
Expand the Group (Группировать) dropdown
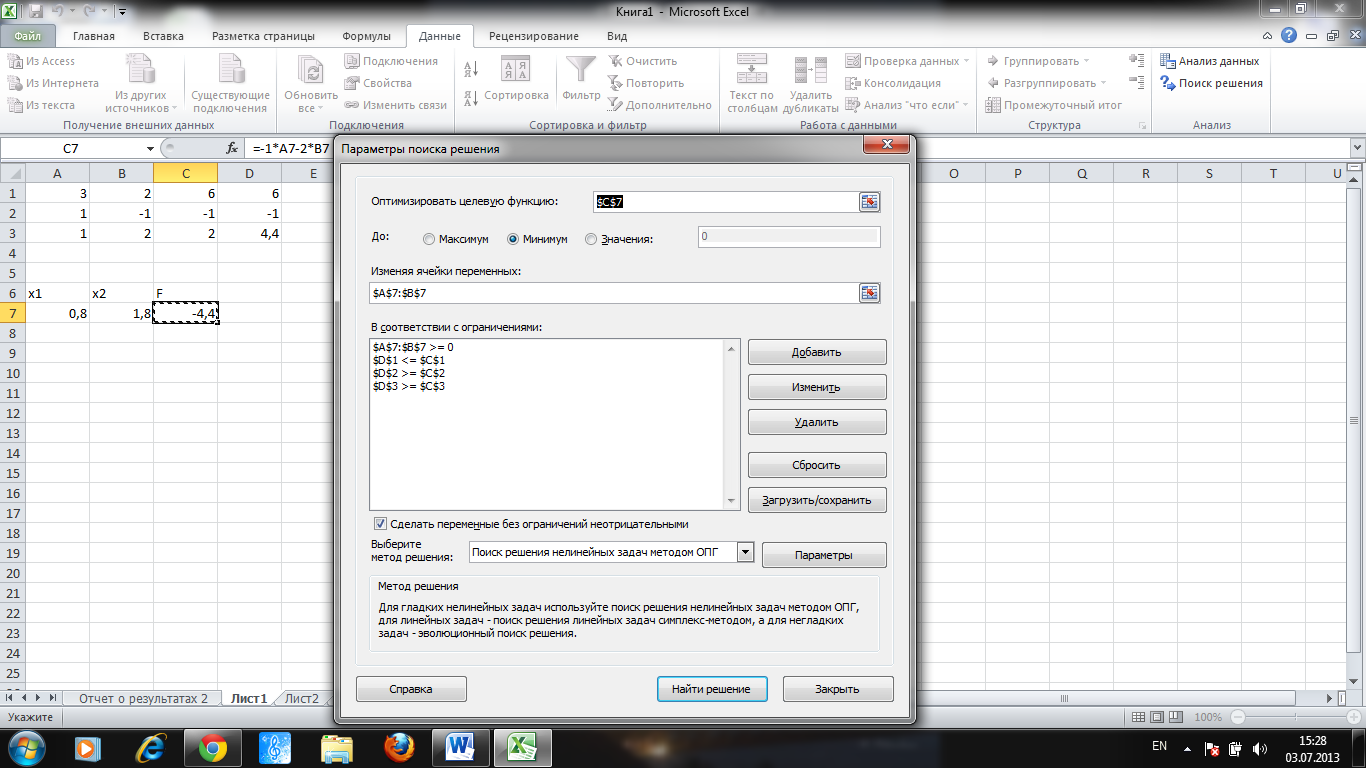tap(1086, 61)
